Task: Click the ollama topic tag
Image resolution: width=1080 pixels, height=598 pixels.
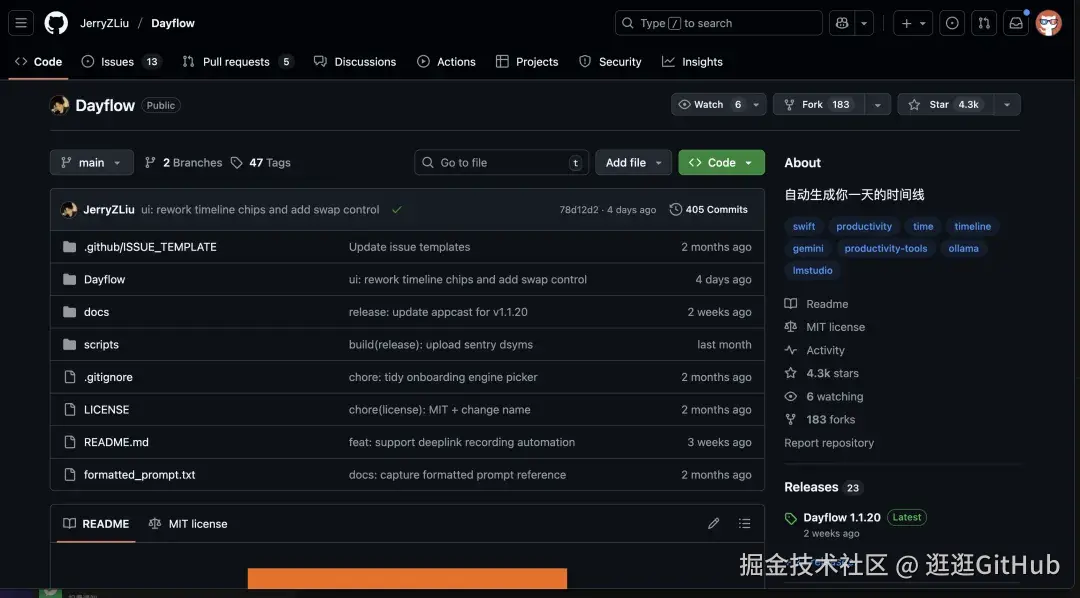Action: pyautogui.click(x=964, y=248)
